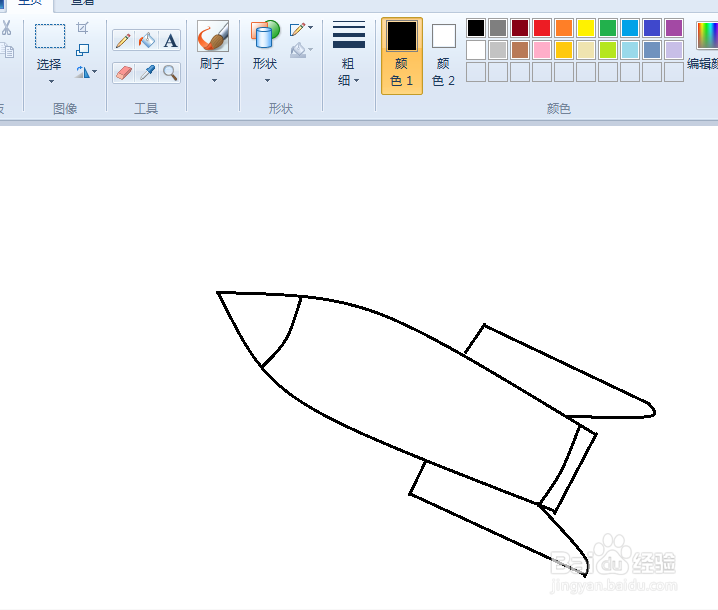This screenshot has width=718, height=610.
Task: Click the Brushes icon
Action: (213, 36)
